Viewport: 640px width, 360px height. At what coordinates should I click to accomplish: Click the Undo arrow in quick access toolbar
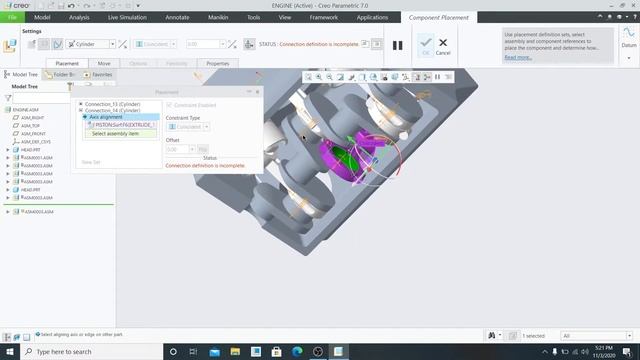[71, 6]
